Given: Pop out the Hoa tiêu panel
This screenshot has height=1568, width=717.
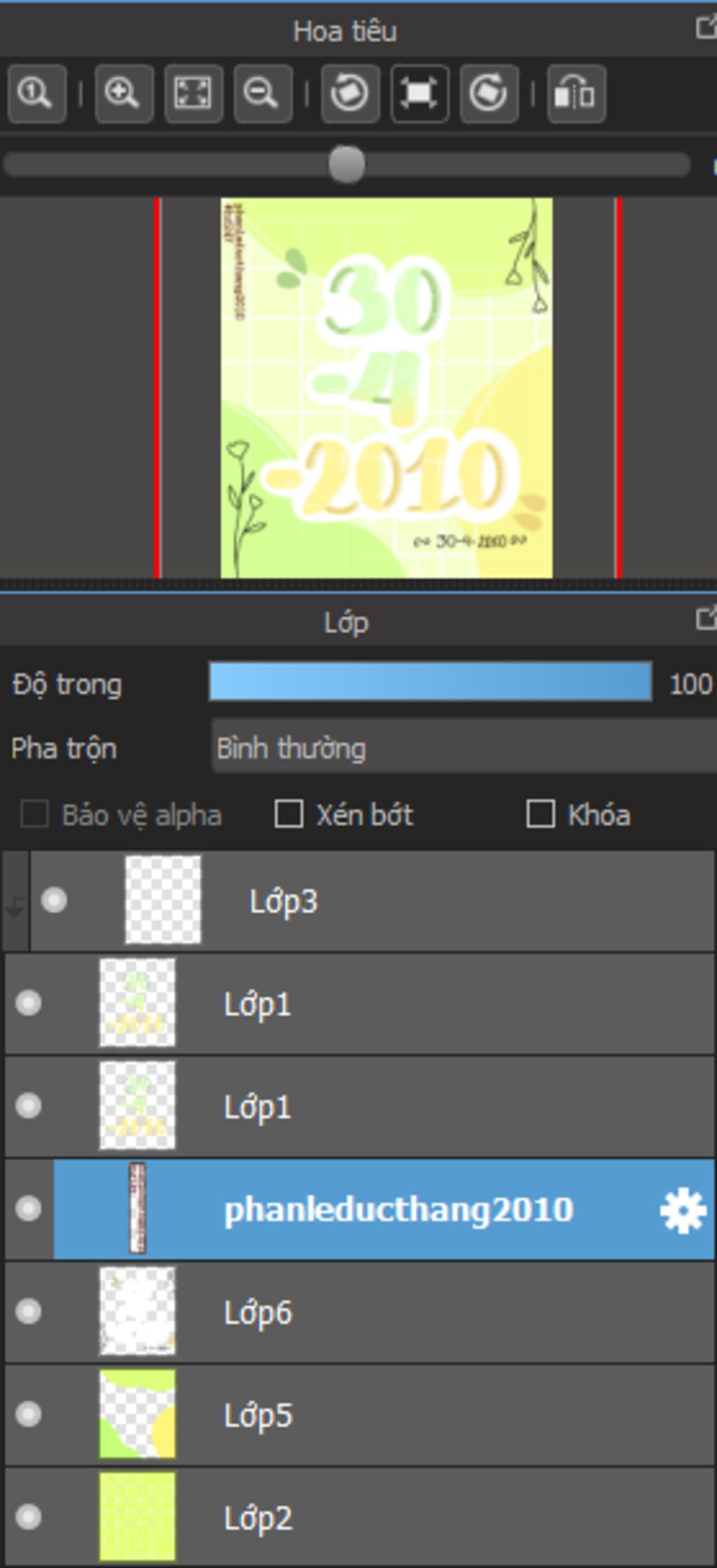Looking at the screenshot, I should 706,28.
